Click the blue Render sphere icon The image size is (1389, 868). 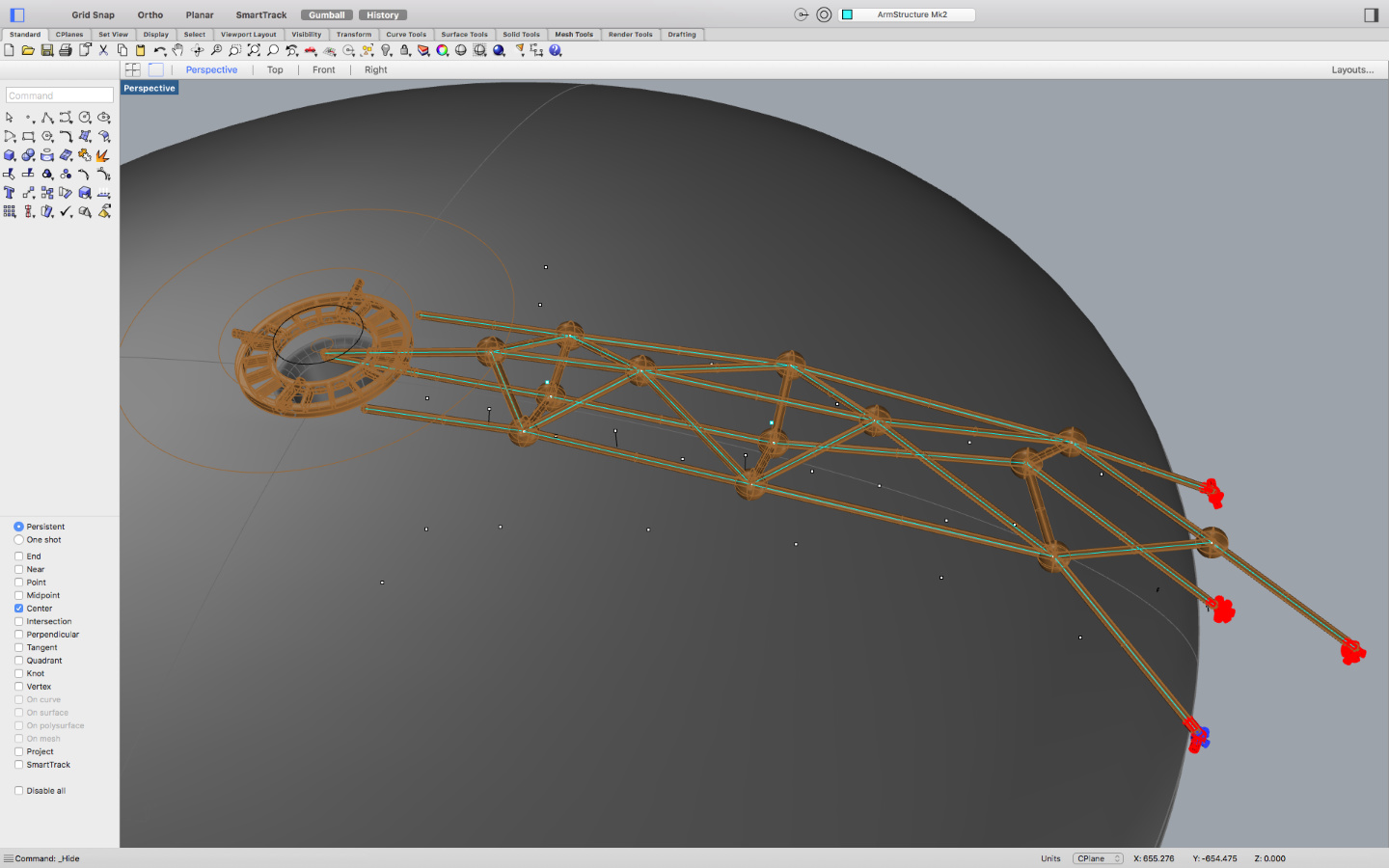499,50
